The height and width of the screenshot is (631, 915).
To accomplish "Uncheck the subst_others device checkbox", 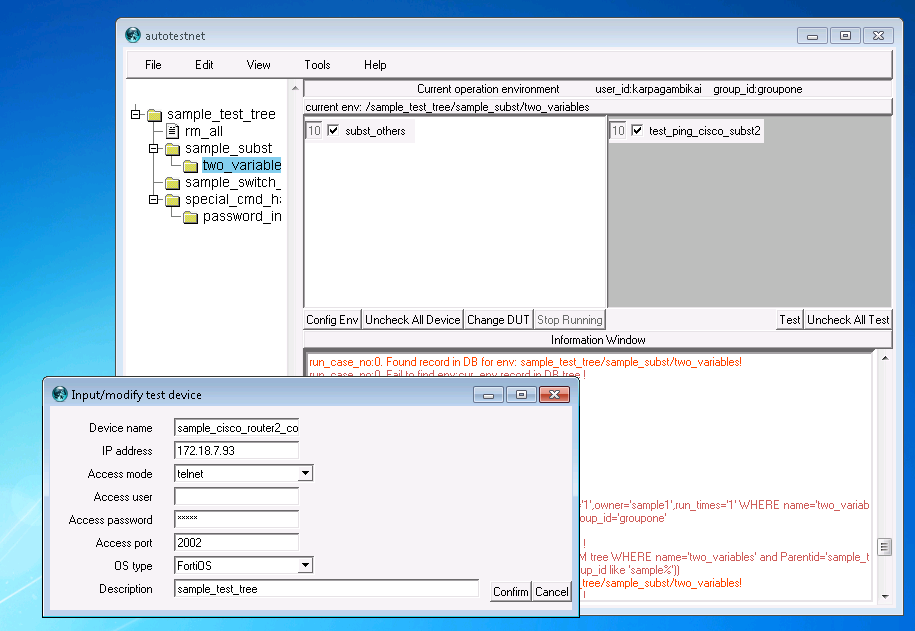I will [334, 131].
